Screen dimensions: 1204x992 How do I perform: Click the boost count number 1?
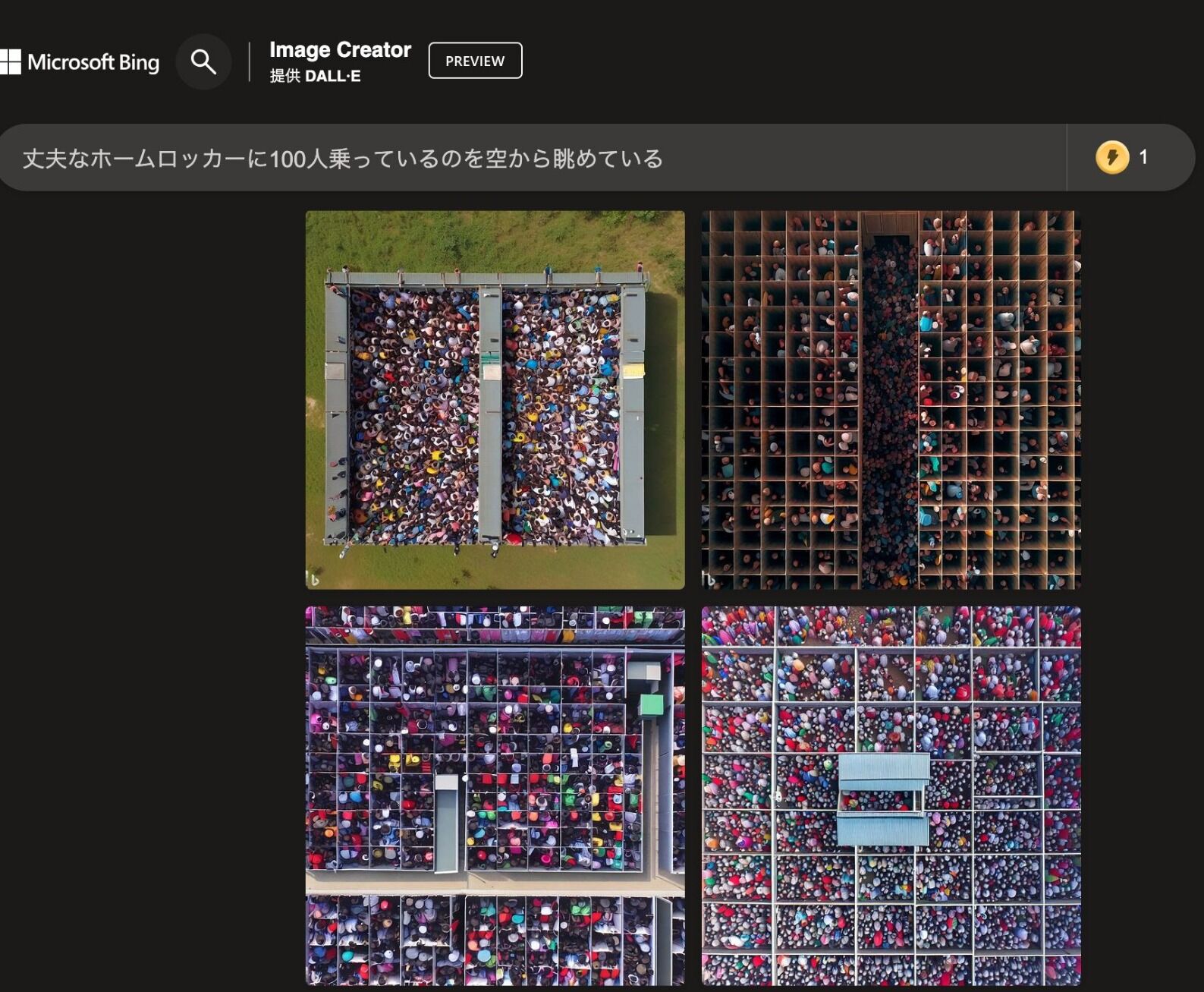(x=1143, y=157)
